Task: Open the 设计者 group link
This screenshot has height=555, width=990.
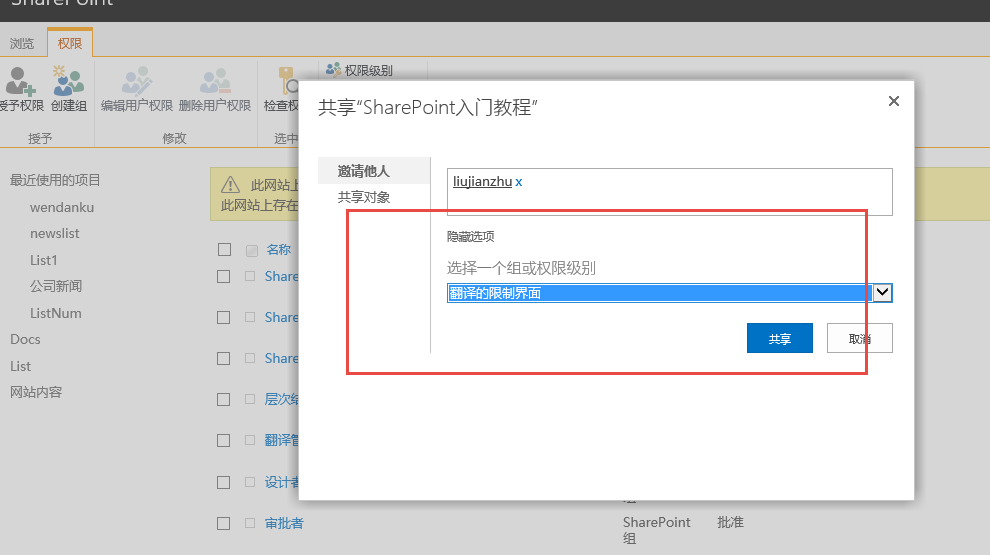Action: click(282, 482)
